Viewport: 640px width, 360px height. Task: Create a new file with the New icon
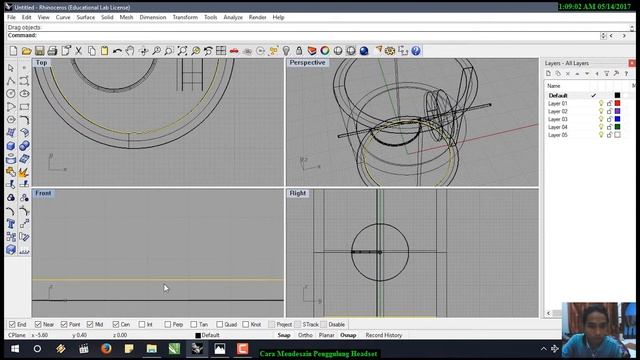point(13,51)
